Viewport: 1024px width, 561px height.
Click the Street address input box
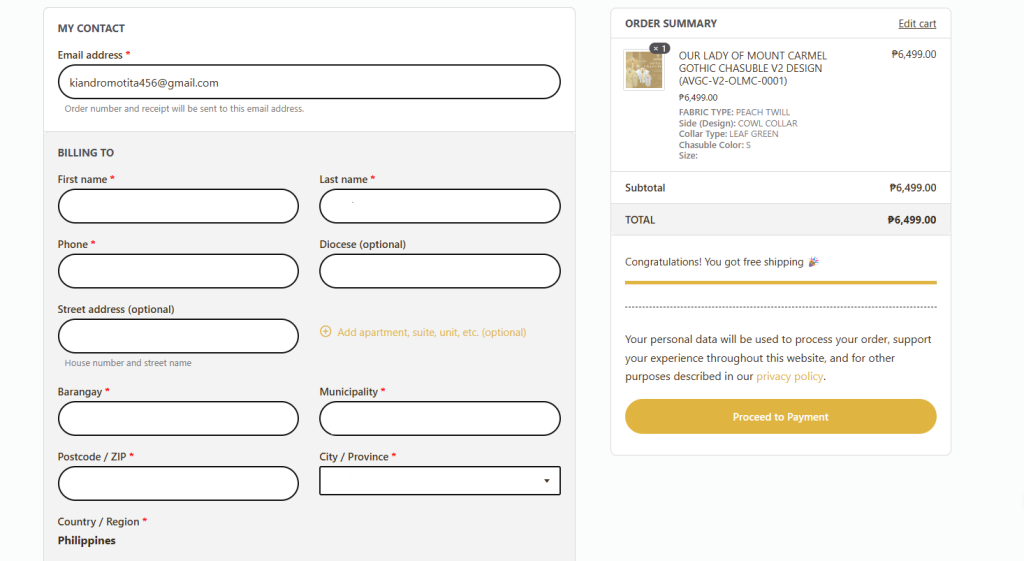pos(178,336)
